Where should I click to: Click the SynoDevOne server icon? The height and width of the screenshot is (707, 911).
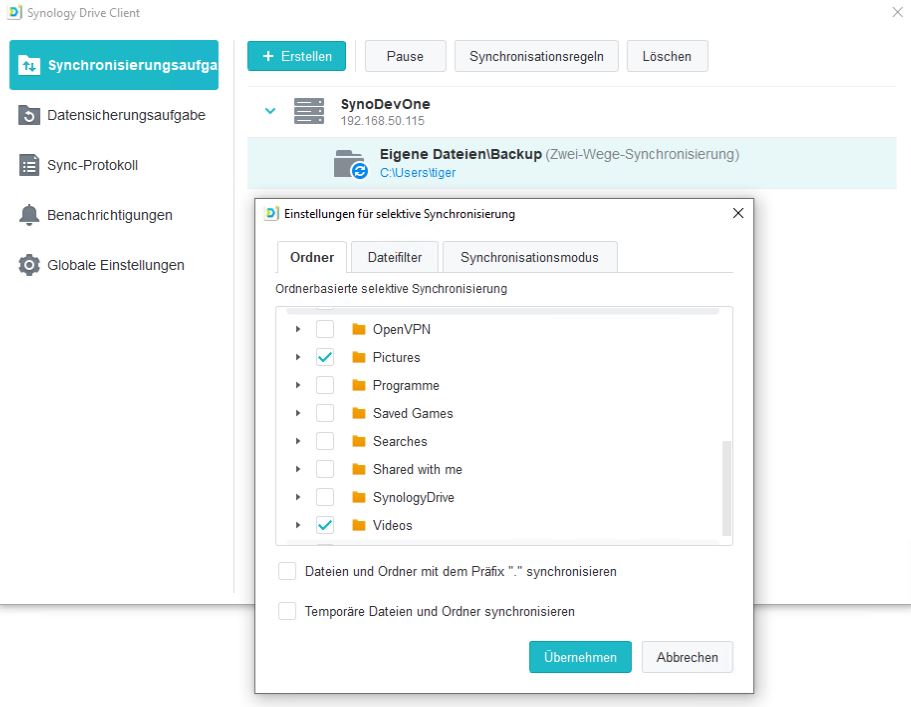(x=309, y=112)
